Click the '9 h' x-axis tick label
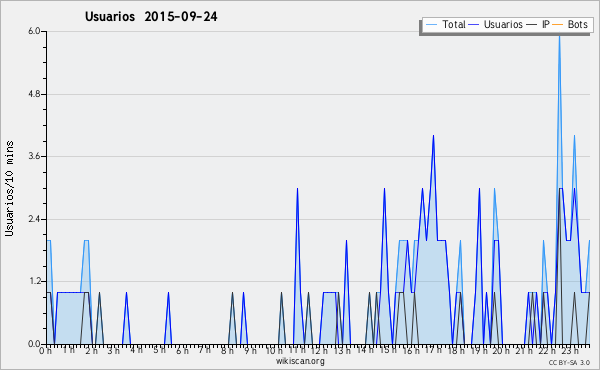Screen dimensions: 600x370 pos(250,350)
